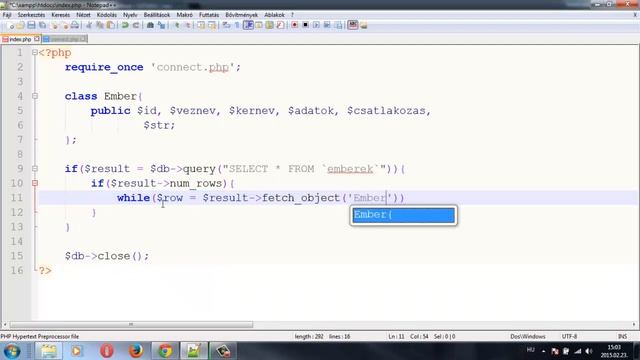Image resolution: width=640 pixels, height=360 pixels.
Task: Click the horizontal scrollbar thumb
Action: [x=131, y=324]
